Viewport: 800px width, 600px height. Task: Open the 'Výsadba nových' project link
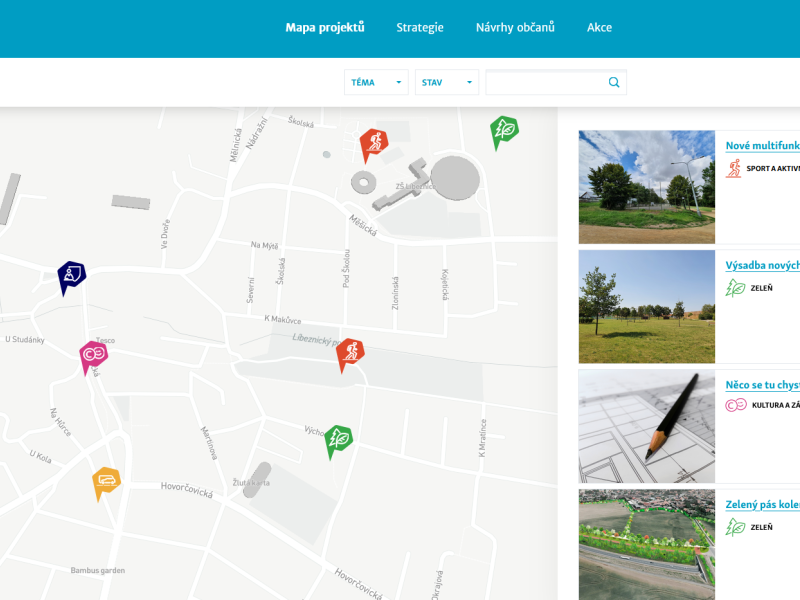point(762,266)
